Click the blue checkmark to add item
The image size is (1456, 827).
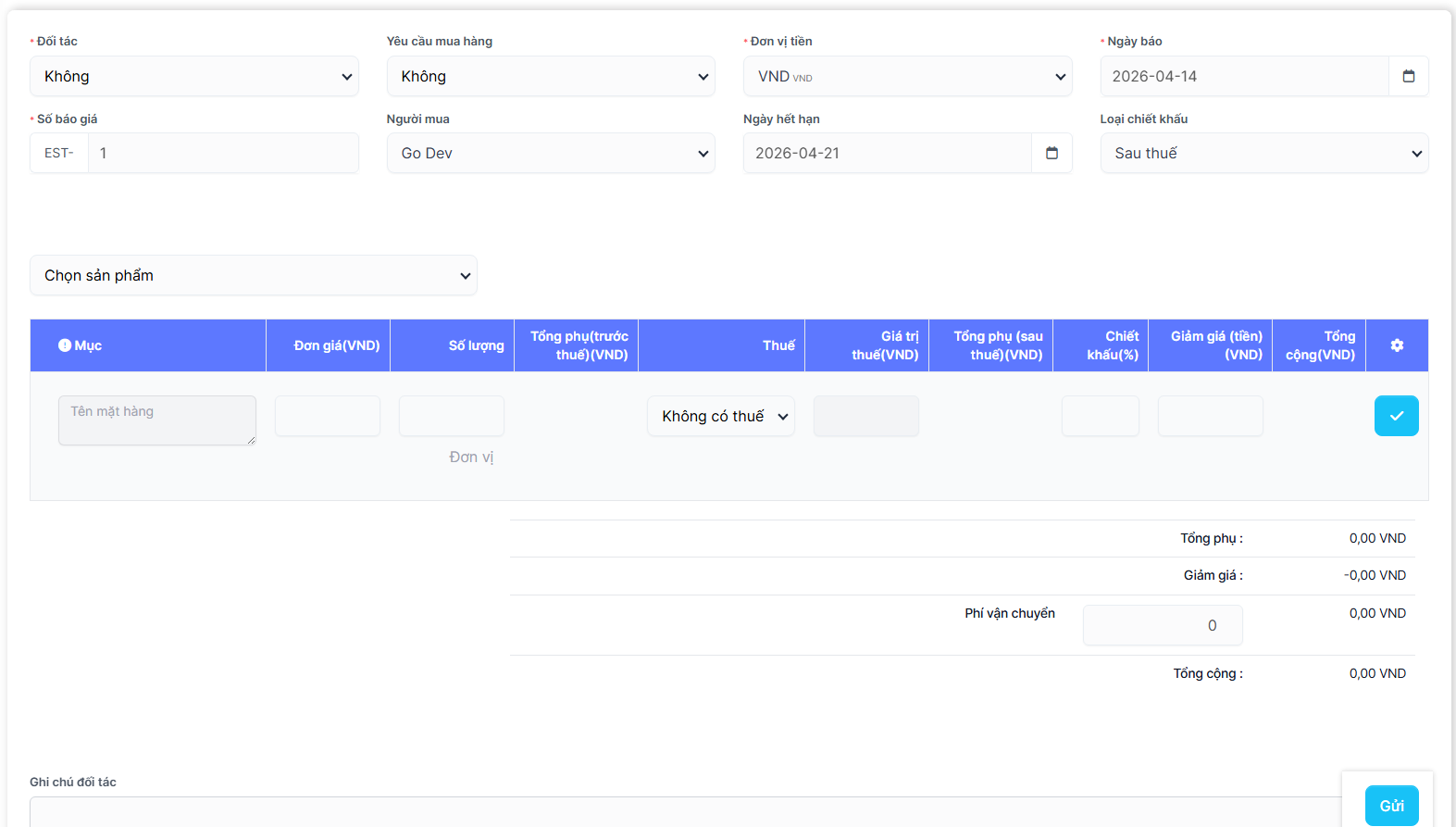coord(1396,416)
